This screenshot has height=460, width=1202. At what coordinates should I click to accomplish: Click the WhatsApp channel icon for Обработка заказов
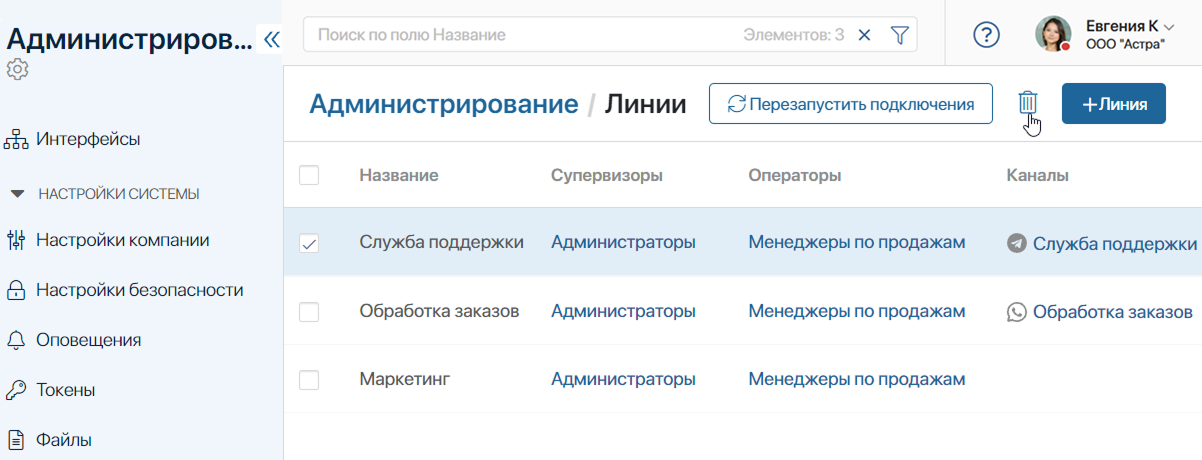(x=1017, y=312)
